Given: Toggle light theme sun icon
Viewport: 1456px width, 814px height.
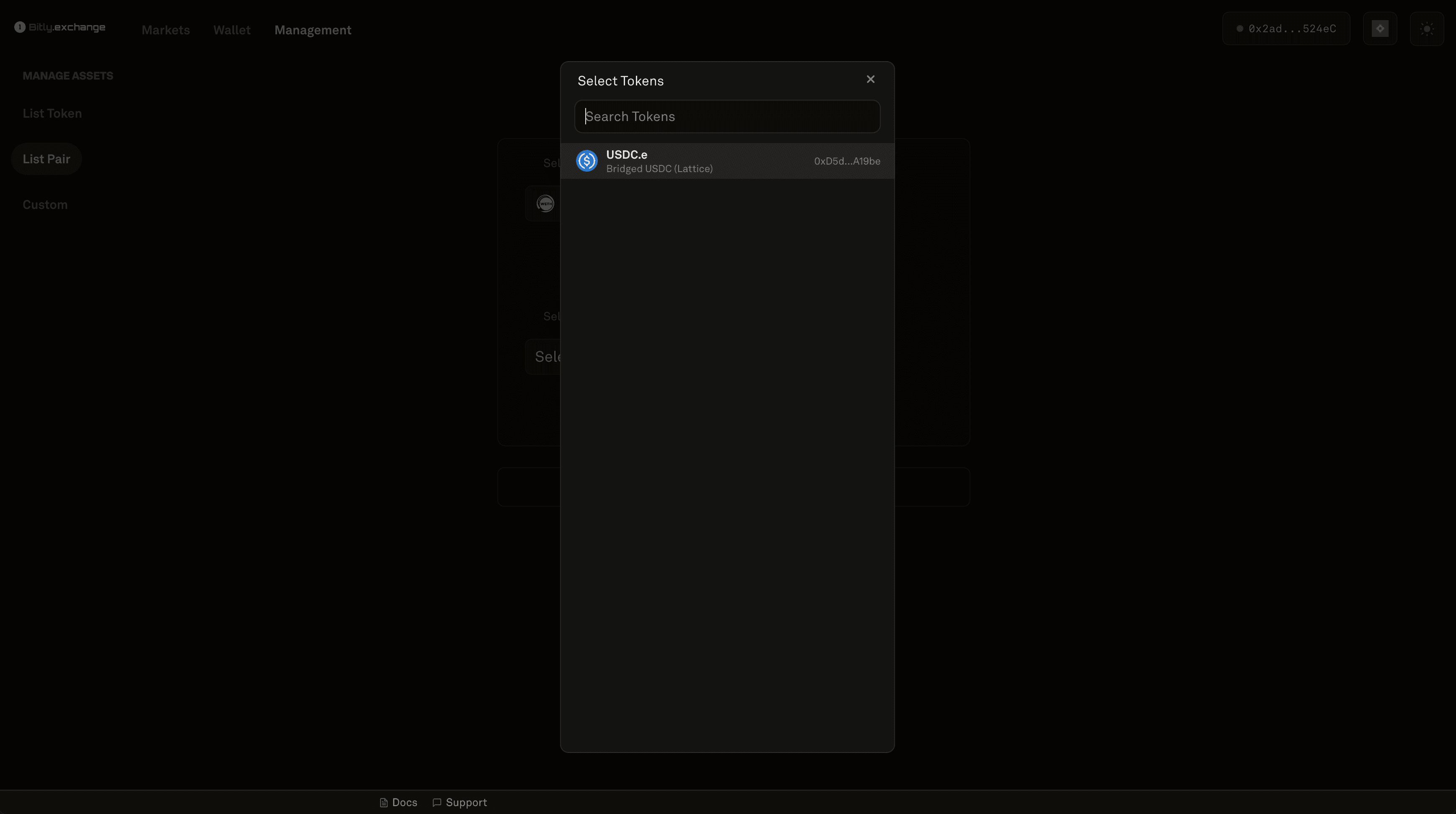Looking at the screenshot, I should click(1427, 29).
